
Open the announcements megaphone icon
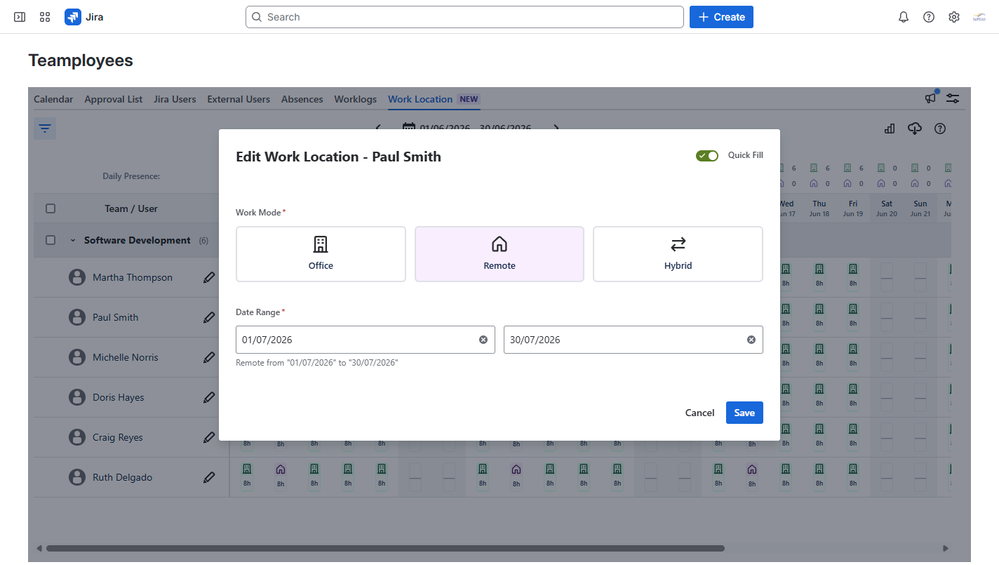pos(931,98)
